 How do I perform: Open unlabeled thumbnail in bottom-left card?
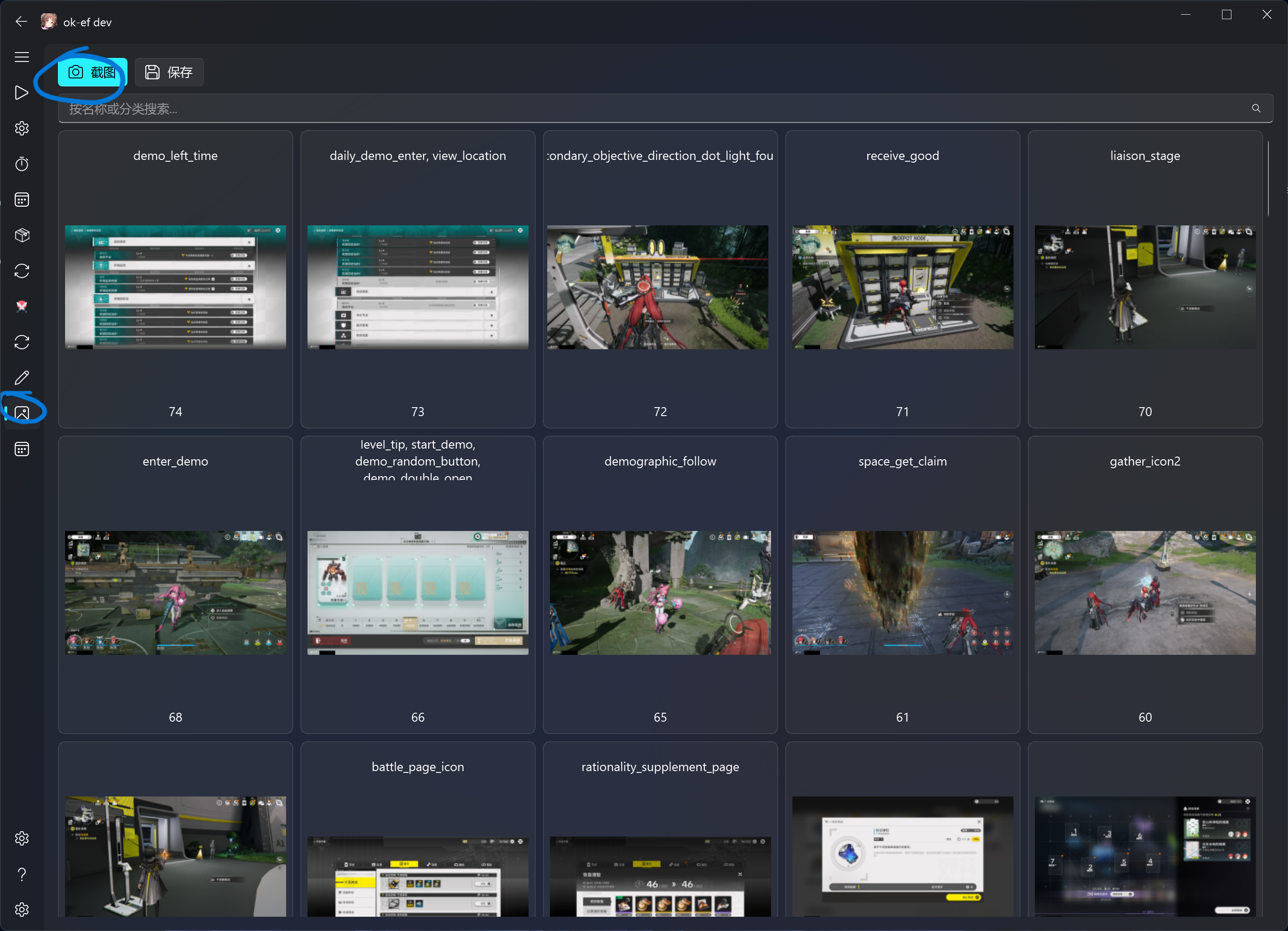pos(176,856)
